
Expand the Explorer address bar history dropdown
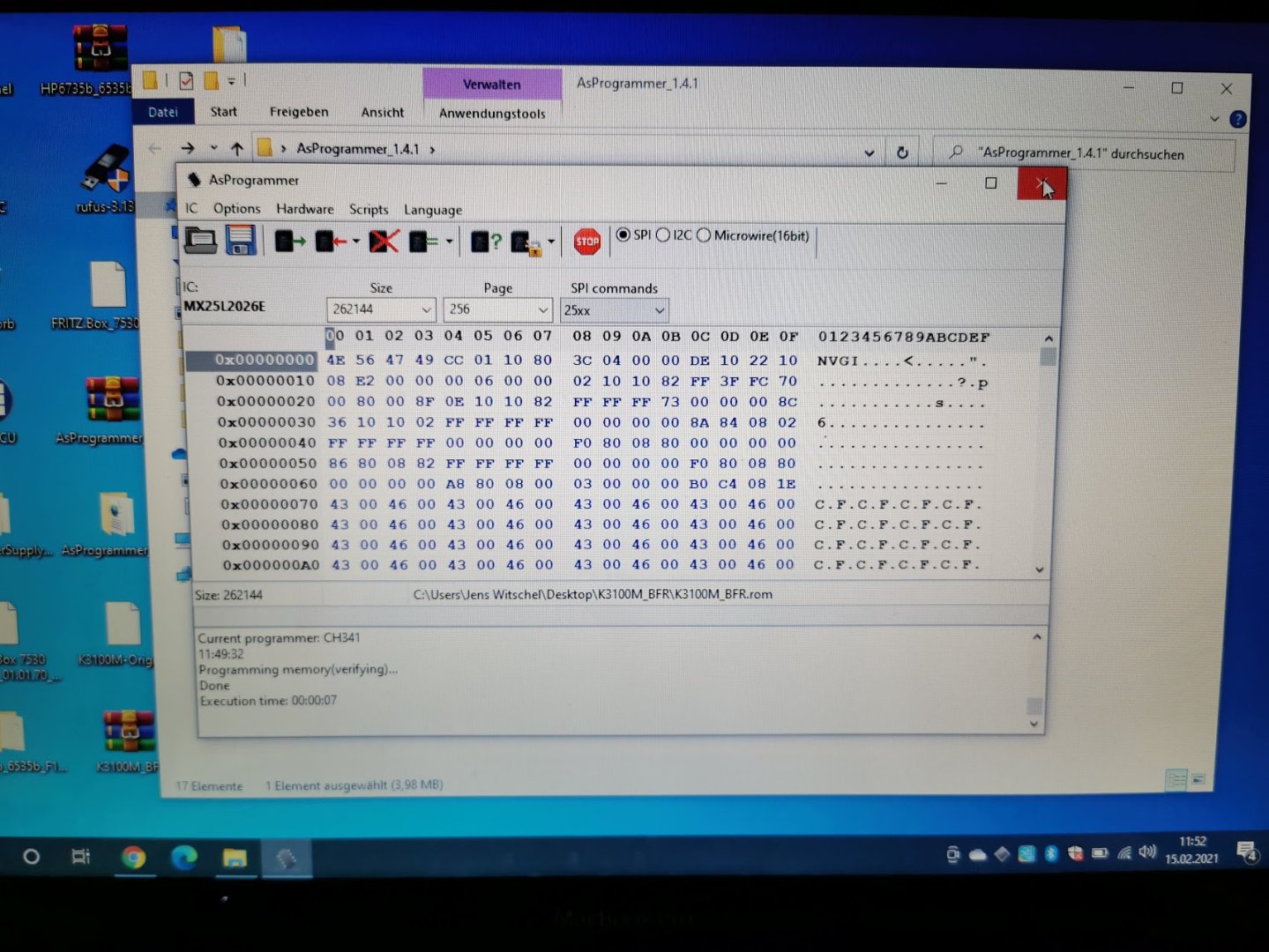click(x=870, y=152)
